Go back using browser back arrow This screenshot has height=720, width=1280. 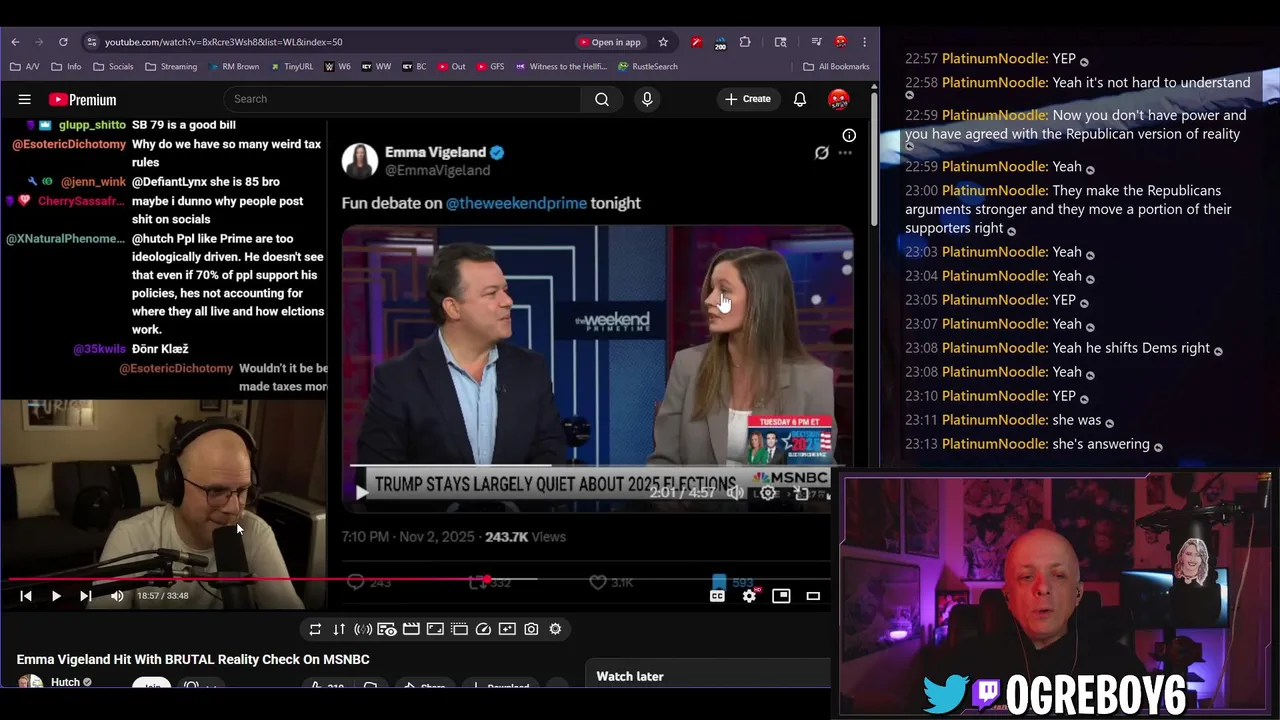click(x=15, y=42)
